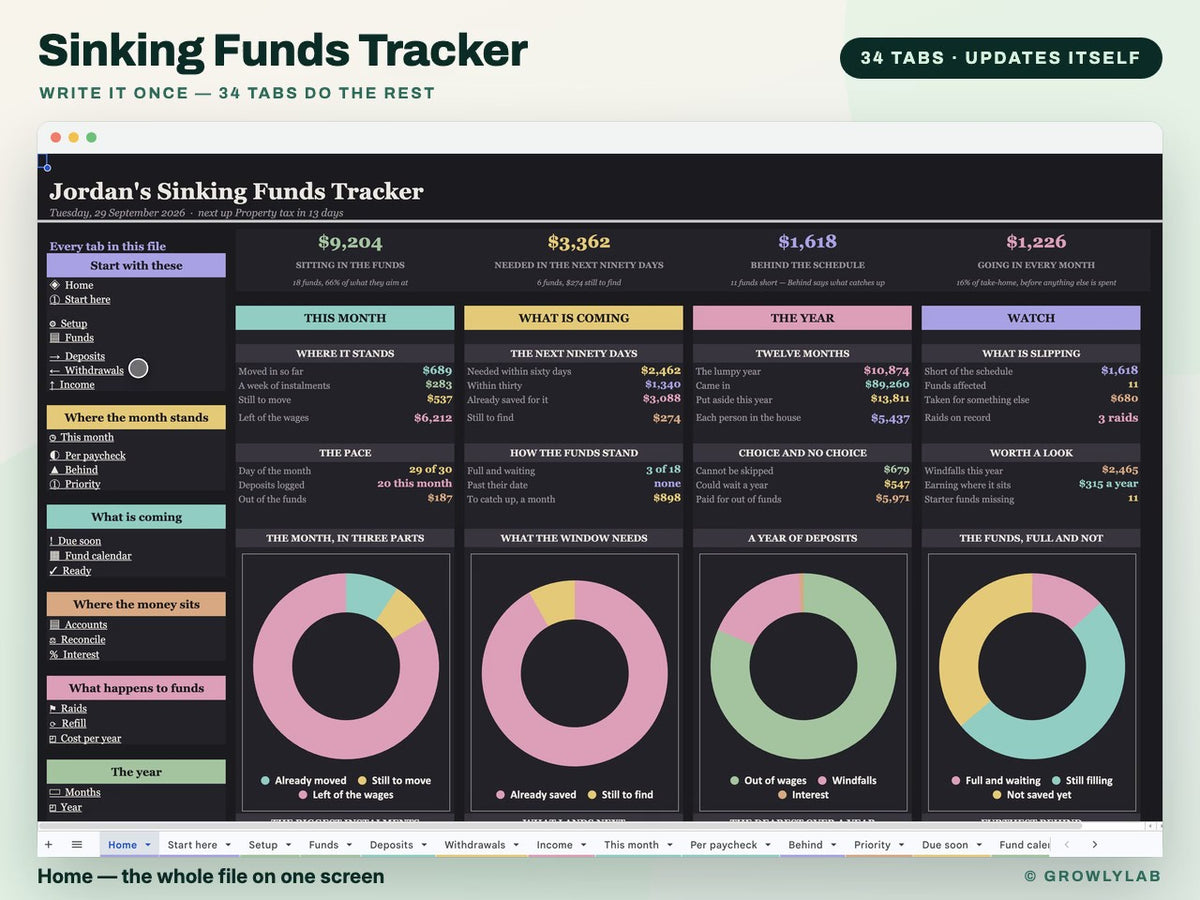The width and height of the screenshot is (1200, 900).
Task: Click the Not saved yet legend entry
Action: pyautogui.click(x=1032, y=795)
